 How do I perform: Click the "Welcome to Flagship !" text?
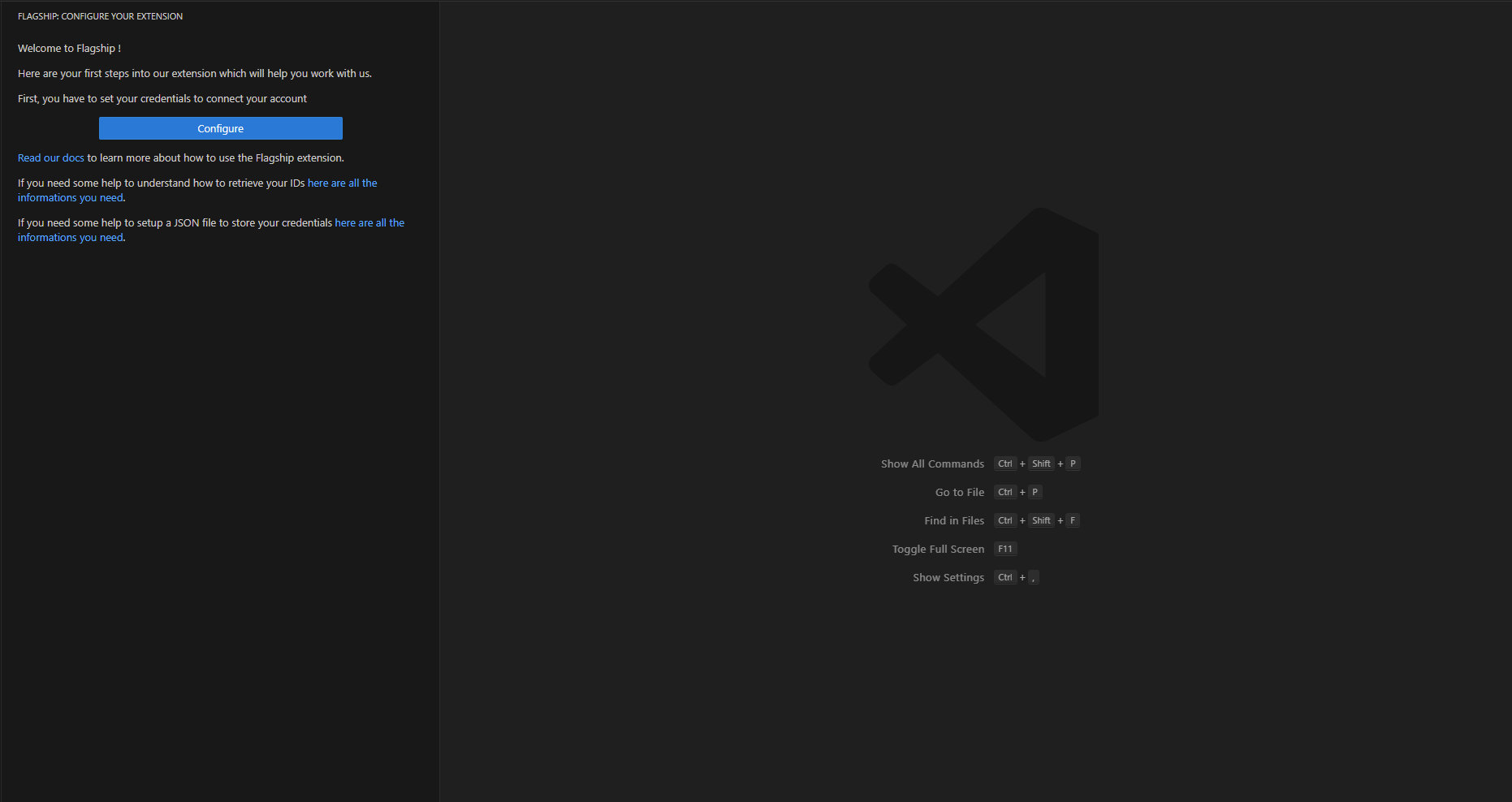[70, 49]
